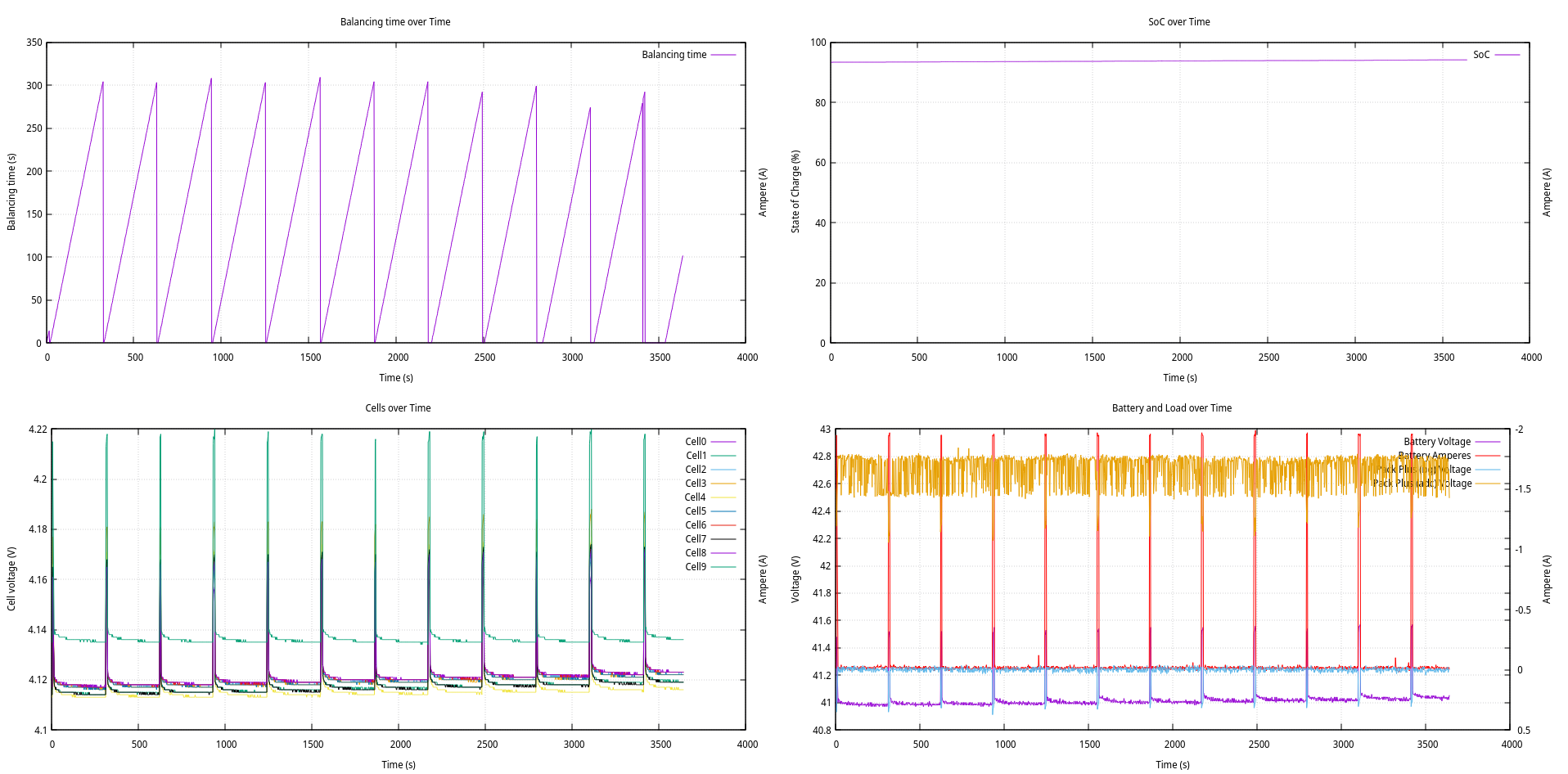Click 'Time (s)' under the Battery and Load chart
The width and height of the screenshot is (1568, 774).
1173,765
